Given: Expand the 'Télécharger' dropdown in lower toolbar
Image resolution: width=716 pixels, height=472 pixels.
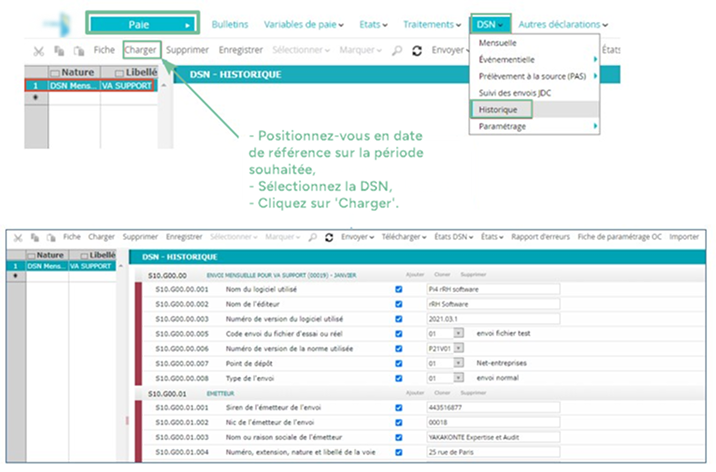Looking at the screenshot, I should 403,238.
